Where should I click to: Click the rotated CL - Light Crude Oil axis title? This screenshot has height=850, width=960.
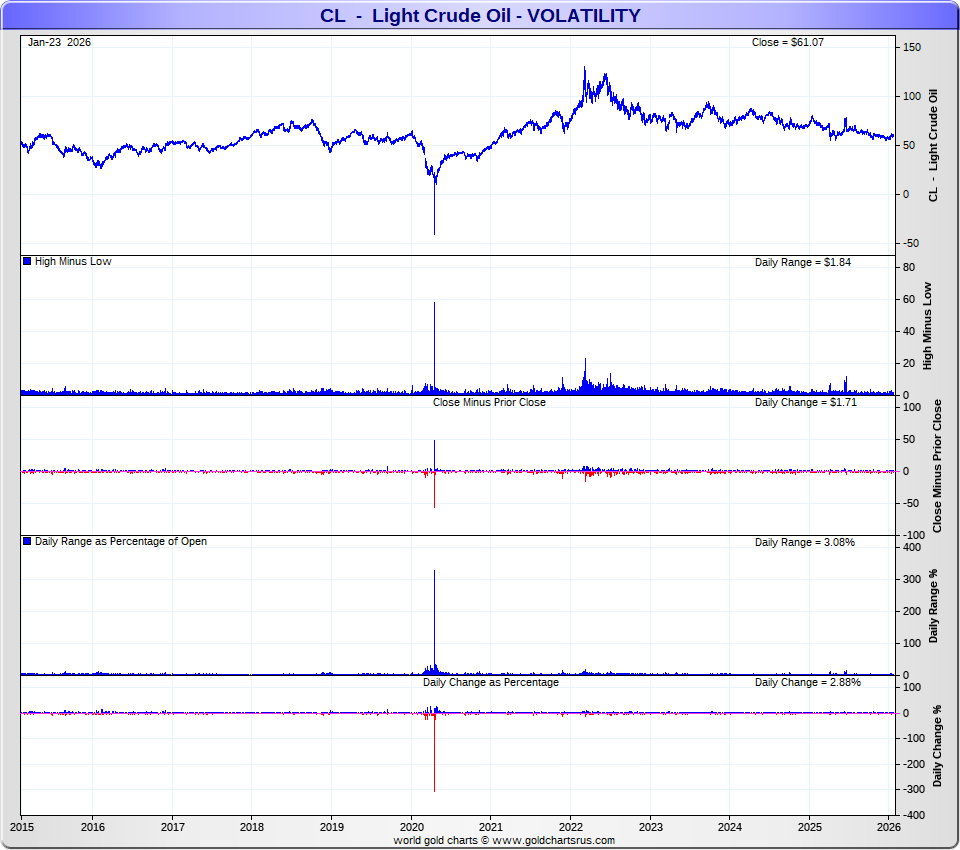pos(935,146)
